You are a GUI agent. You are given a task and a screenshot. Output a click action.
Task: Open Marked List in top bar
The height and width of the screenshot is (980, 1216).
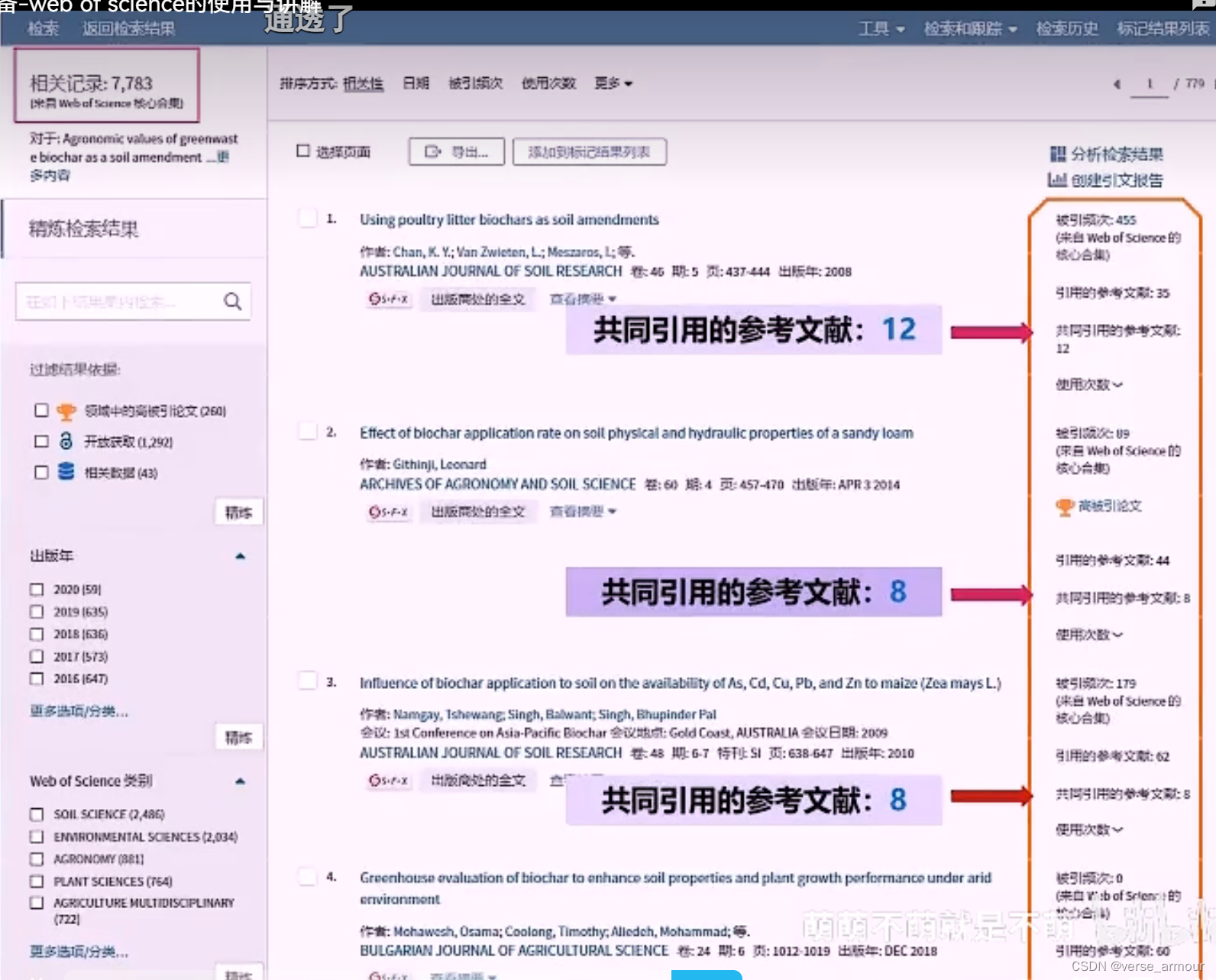[x=1163, y=29]
